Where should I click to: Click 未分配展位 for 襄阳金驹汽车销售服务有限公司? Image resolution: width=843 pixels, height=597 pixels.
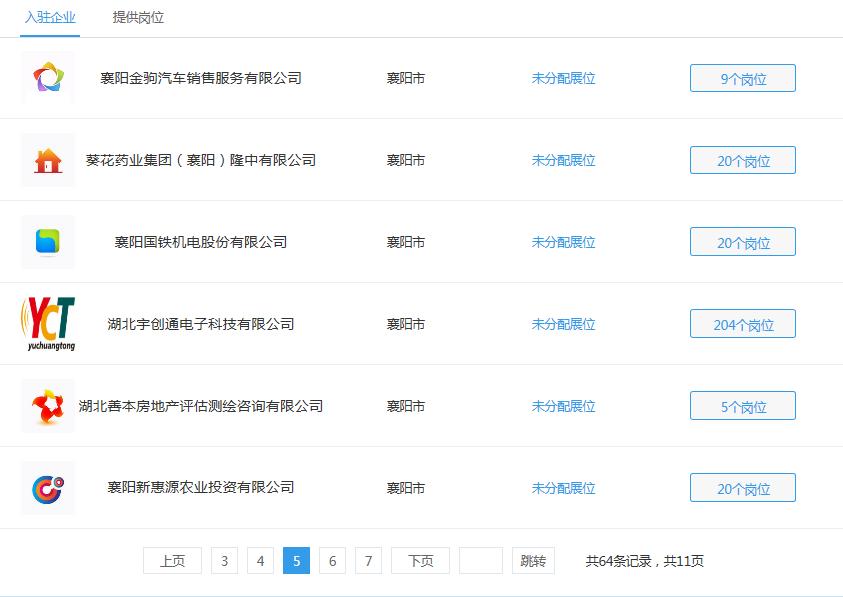[x=563, y=79]
